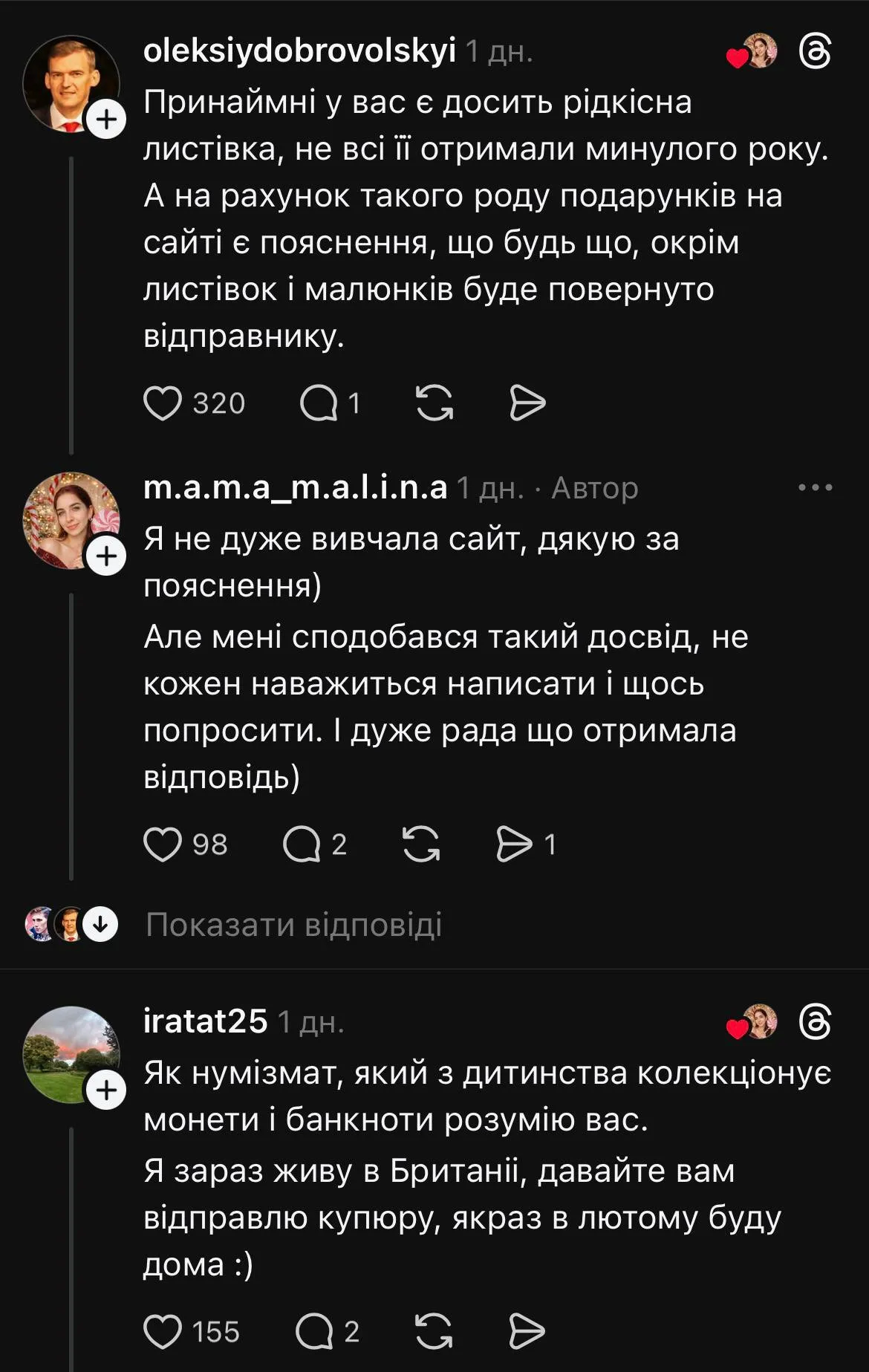
Task: Tap 'Показати відповіді' to show replies
Action: coord(294,925)
